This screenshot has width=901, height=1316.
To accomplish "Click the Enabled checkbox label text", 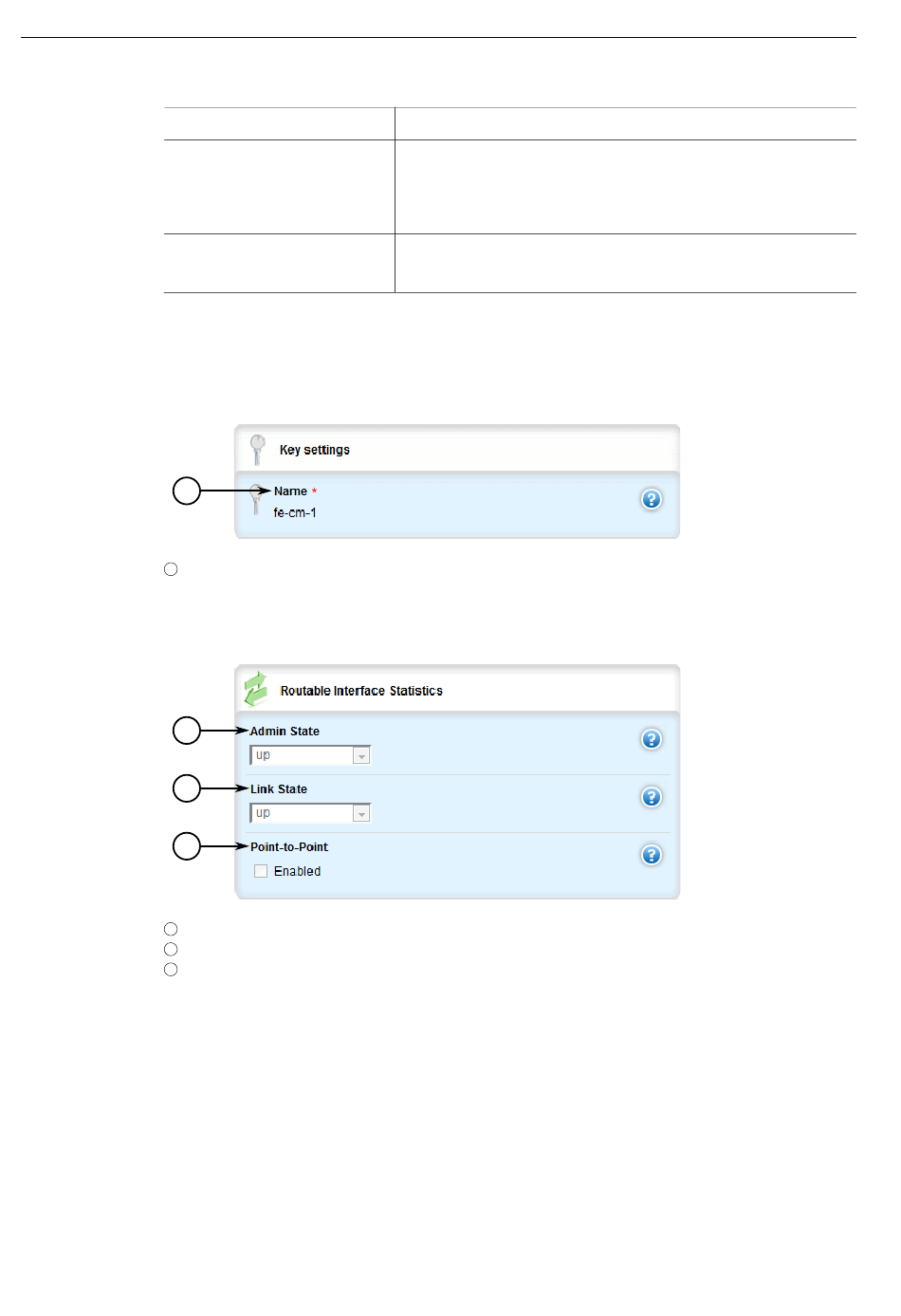I will click(297, 871).
